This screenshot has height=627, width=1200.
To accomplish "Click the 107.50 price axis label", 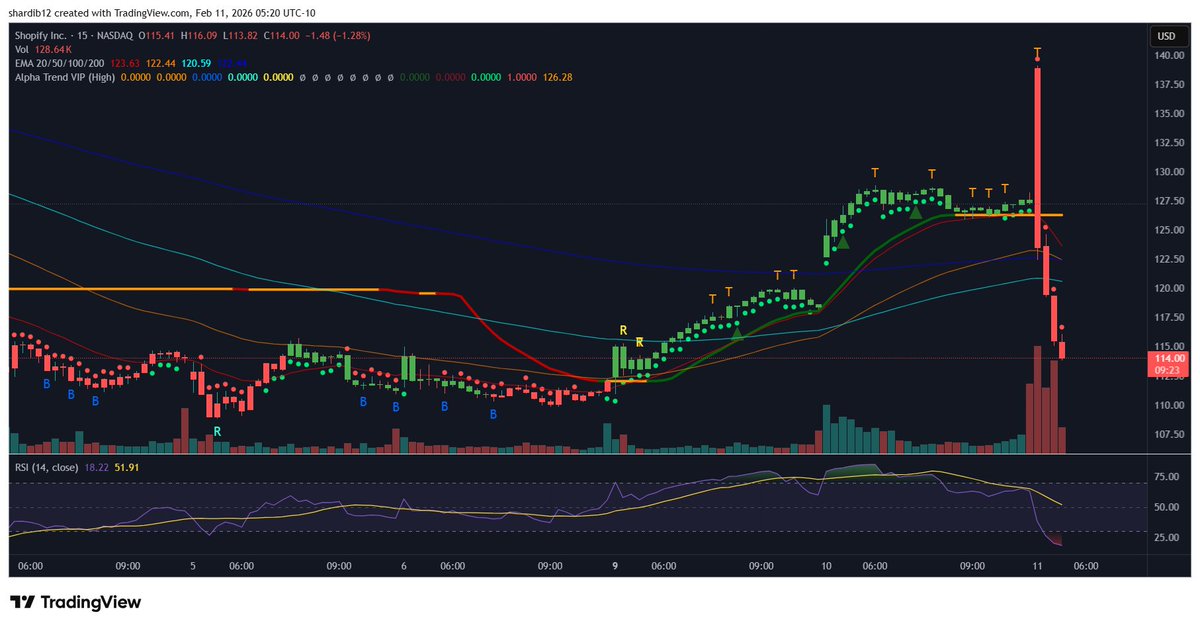I will coord(1169,435).
